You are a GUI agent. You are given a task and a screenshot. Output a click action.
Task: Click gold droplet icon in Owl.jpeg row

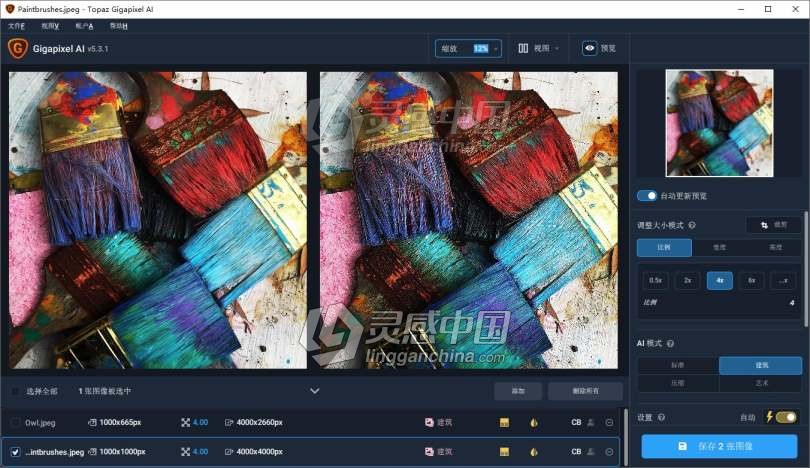pyautogui.click(x=534, y=423)
